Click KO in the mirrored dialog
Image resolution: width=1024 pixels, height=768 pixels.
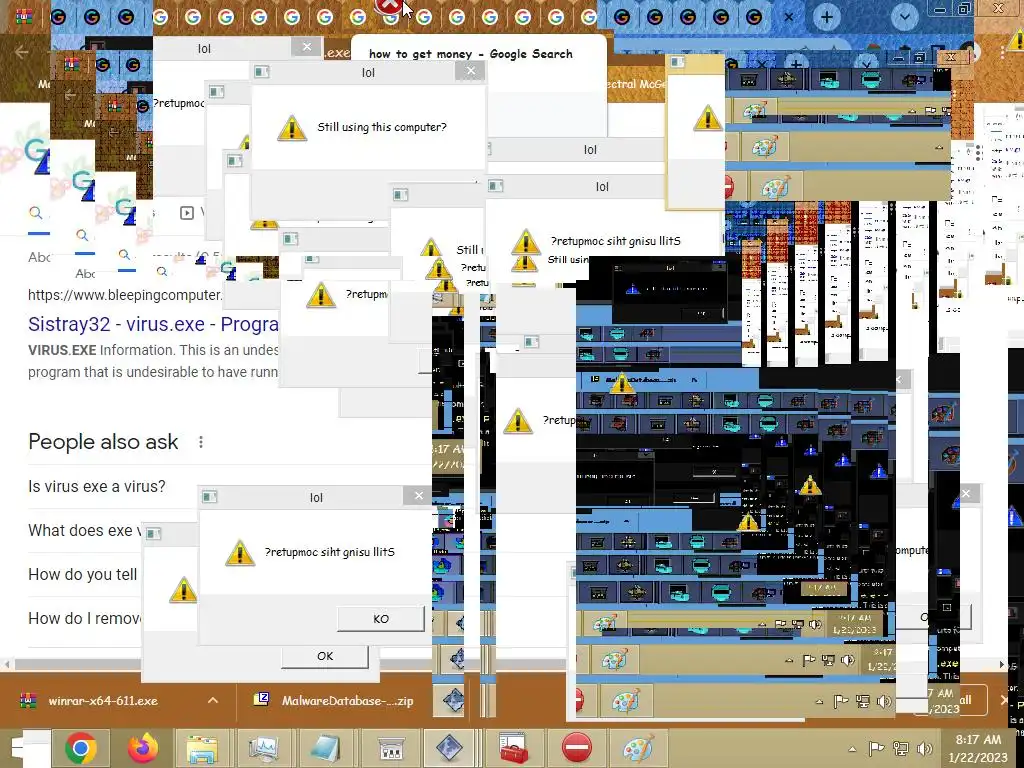pos(381,618)
